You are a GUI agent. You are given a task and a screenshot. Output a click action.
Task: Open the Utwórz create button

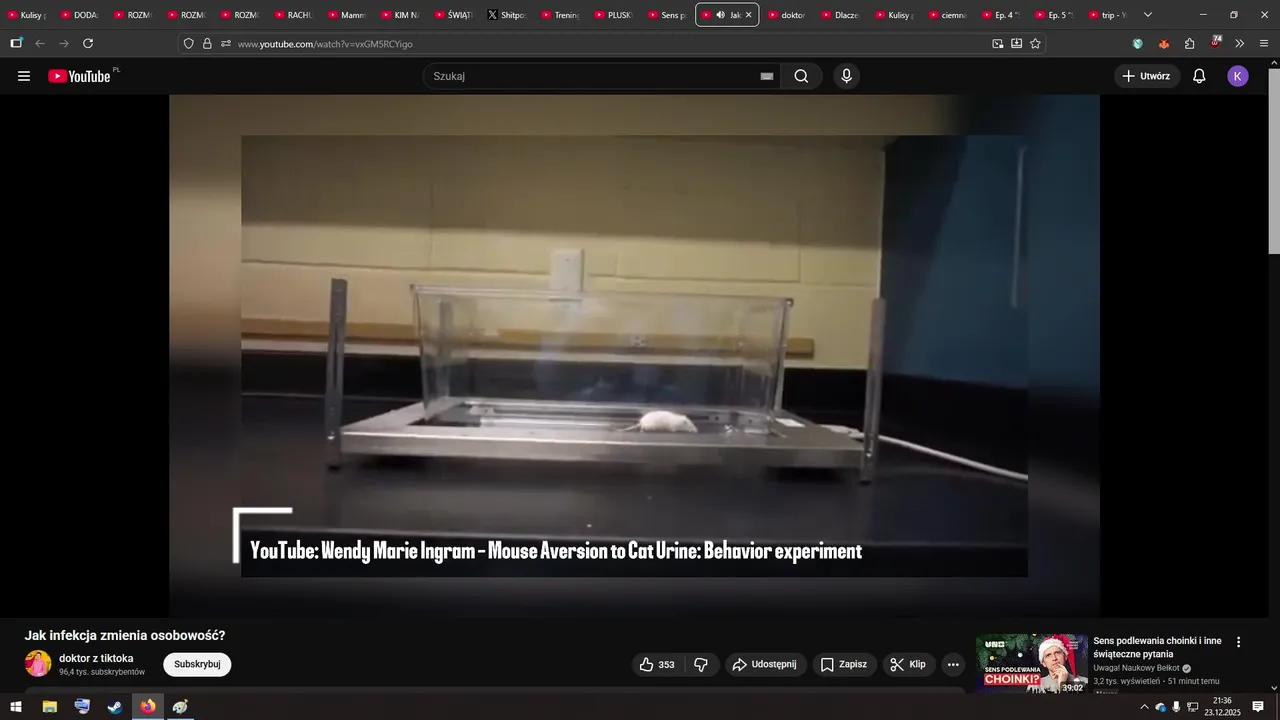pyautogui.click(x=1147, y=76)
